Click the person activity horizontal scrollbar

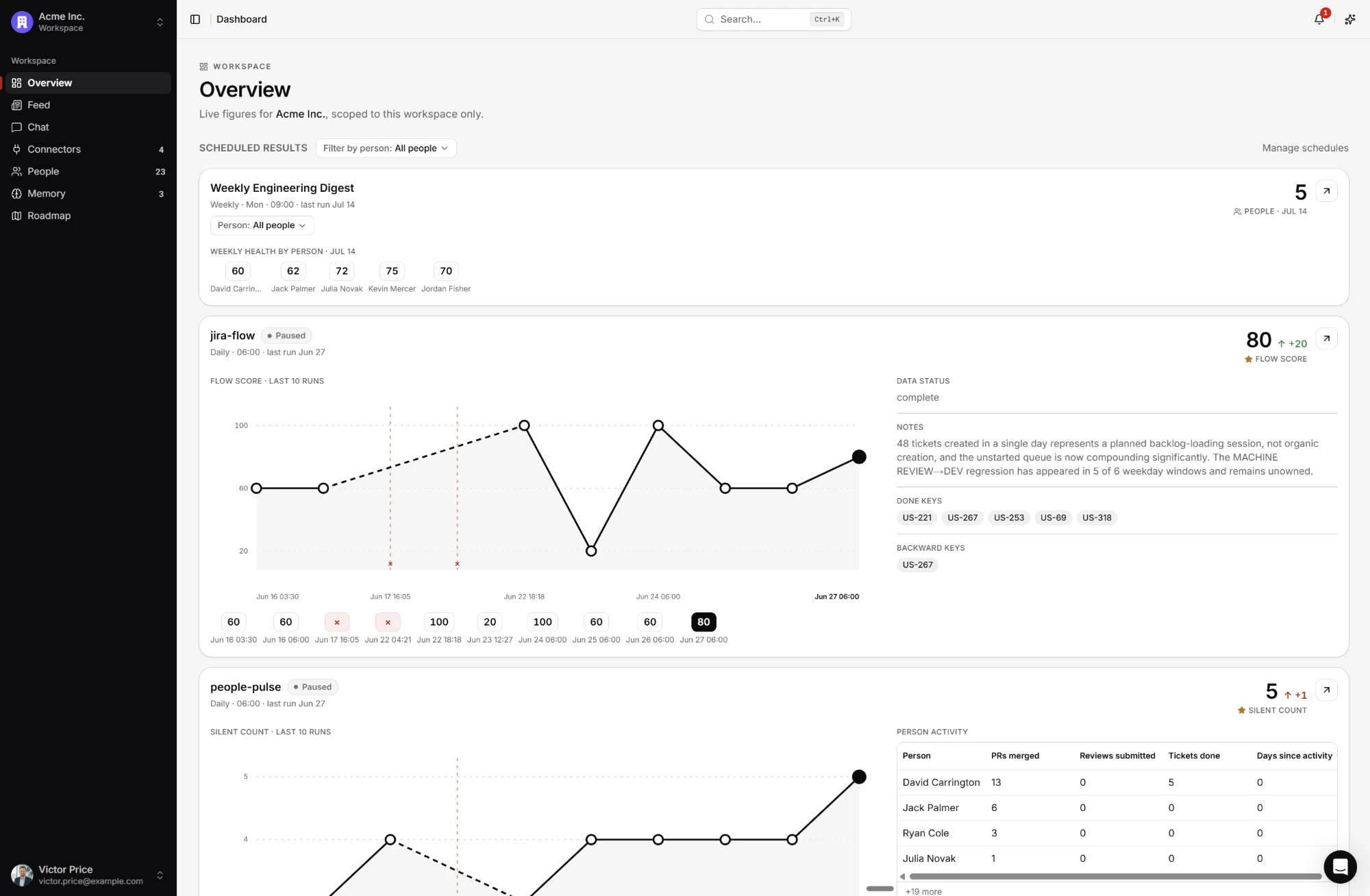(1115, 876)
